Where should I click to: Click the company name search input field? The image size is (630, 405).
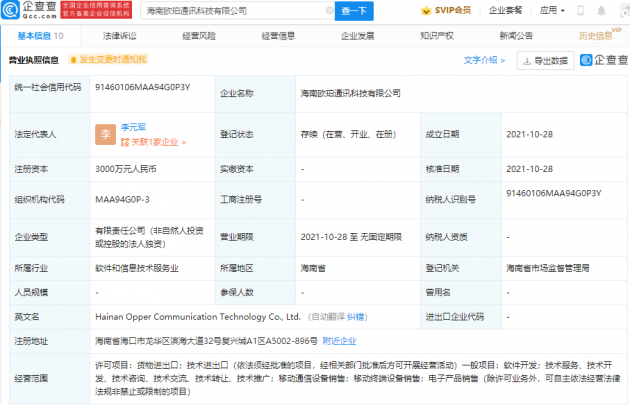(x=235, y=11)
